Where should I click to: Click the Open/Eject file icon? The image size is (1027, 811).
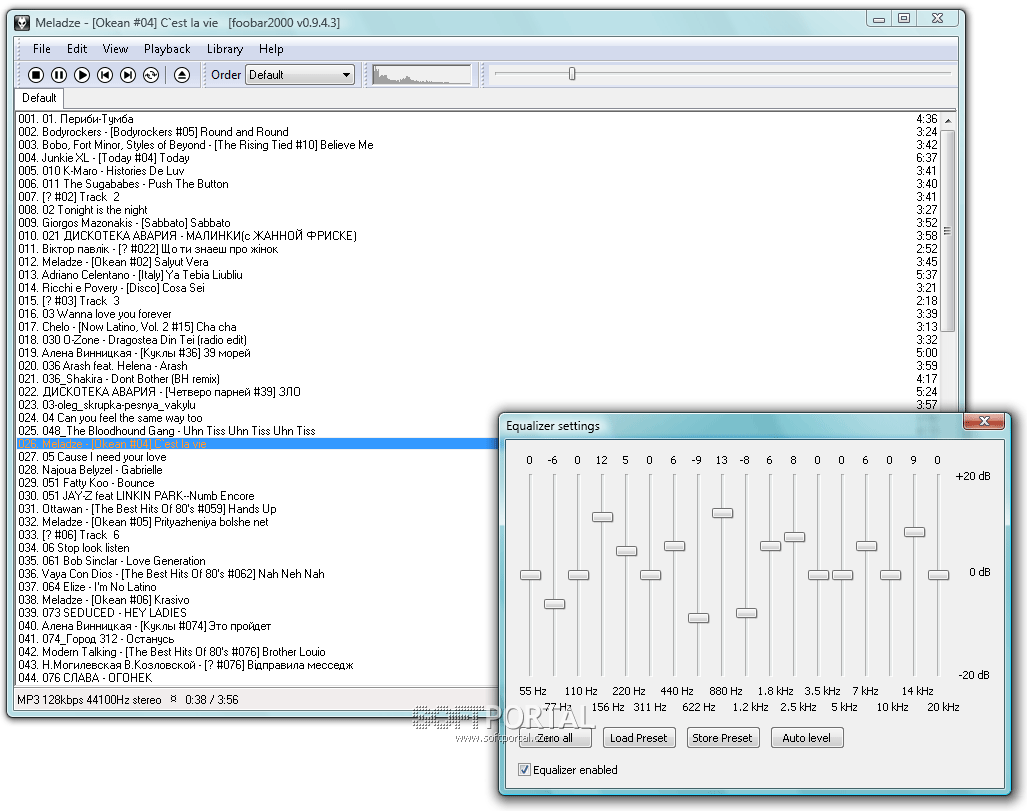[x=182, y=75]
